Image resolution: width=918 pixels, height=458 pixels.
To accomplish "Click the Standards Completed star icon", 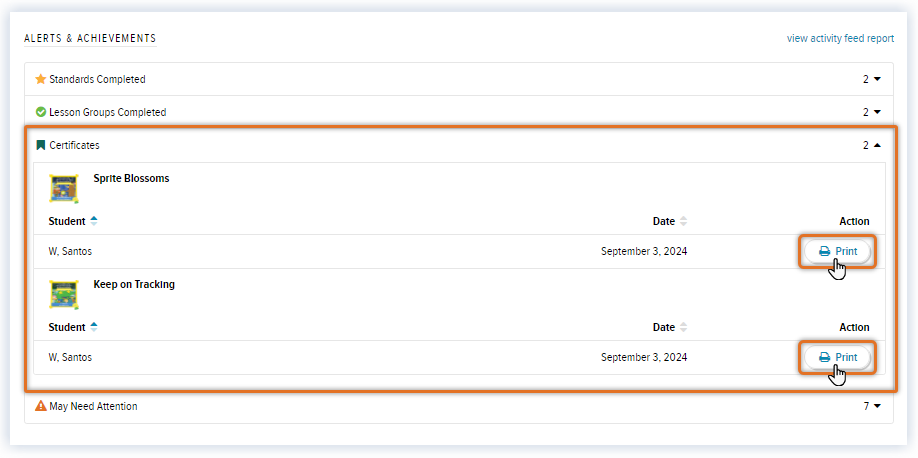I will tap(41, 79).
